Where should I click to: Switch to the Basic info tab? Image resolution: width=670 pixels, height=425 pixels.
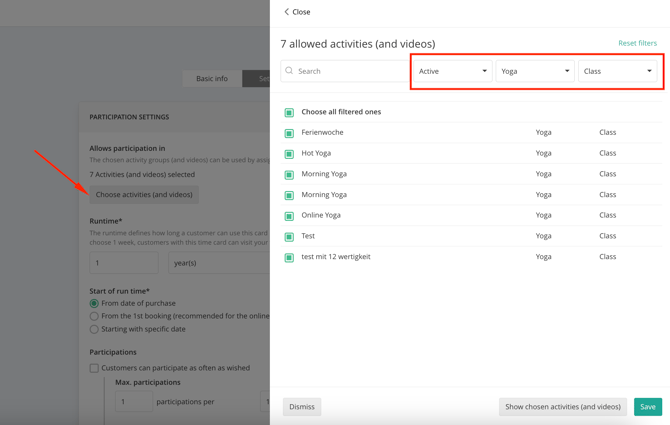tap(212, 79)
